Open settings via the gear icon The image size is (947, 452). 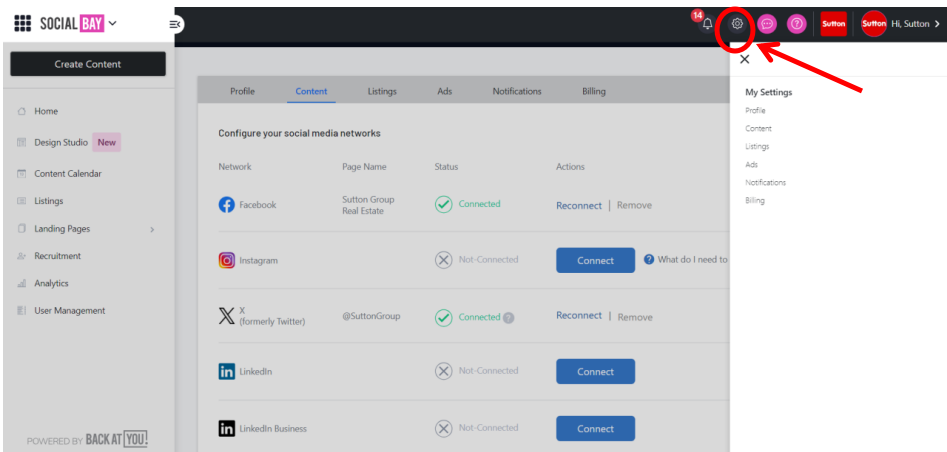[x=737, y=24]
